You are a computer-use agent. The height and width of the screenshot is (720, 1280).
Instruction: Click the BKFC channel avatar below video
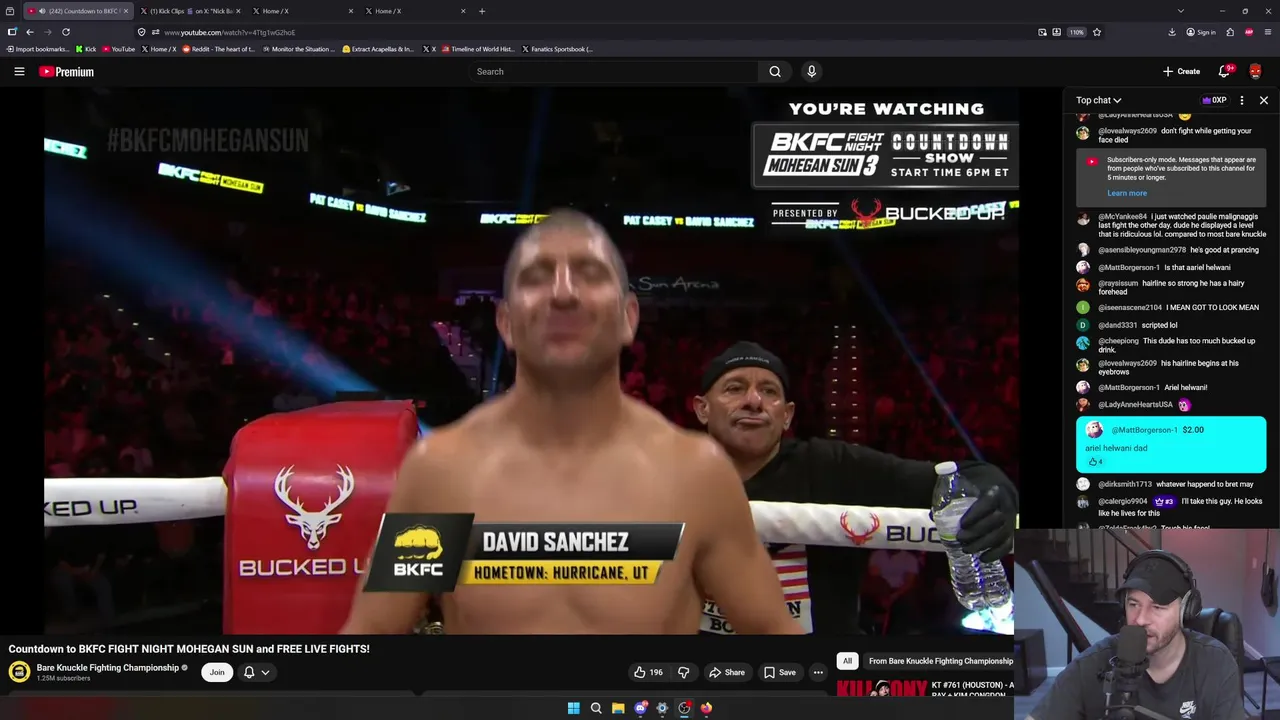tap(19, 672)
